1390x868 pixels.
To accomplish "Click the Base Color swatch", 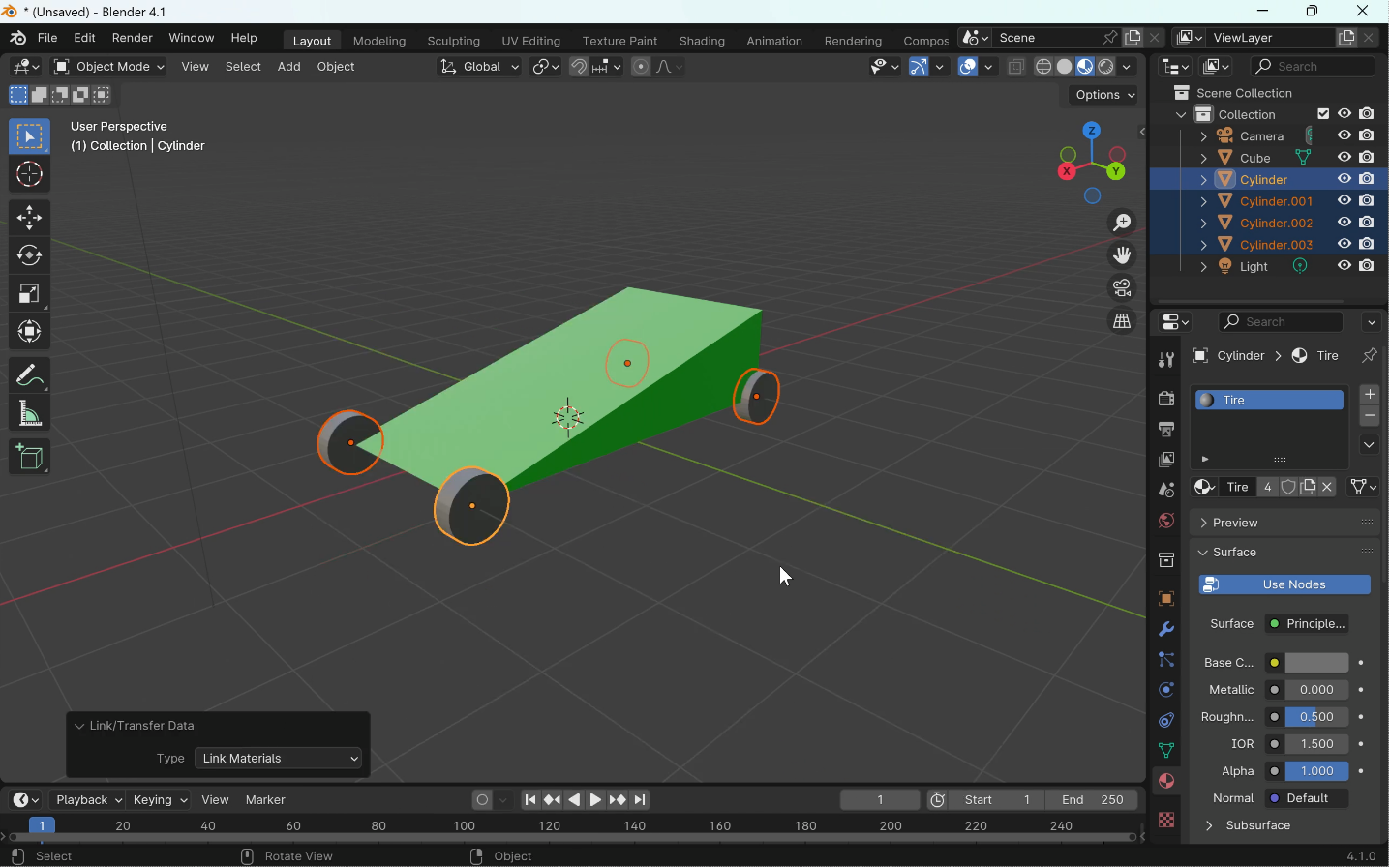I will coord(1318,664).
